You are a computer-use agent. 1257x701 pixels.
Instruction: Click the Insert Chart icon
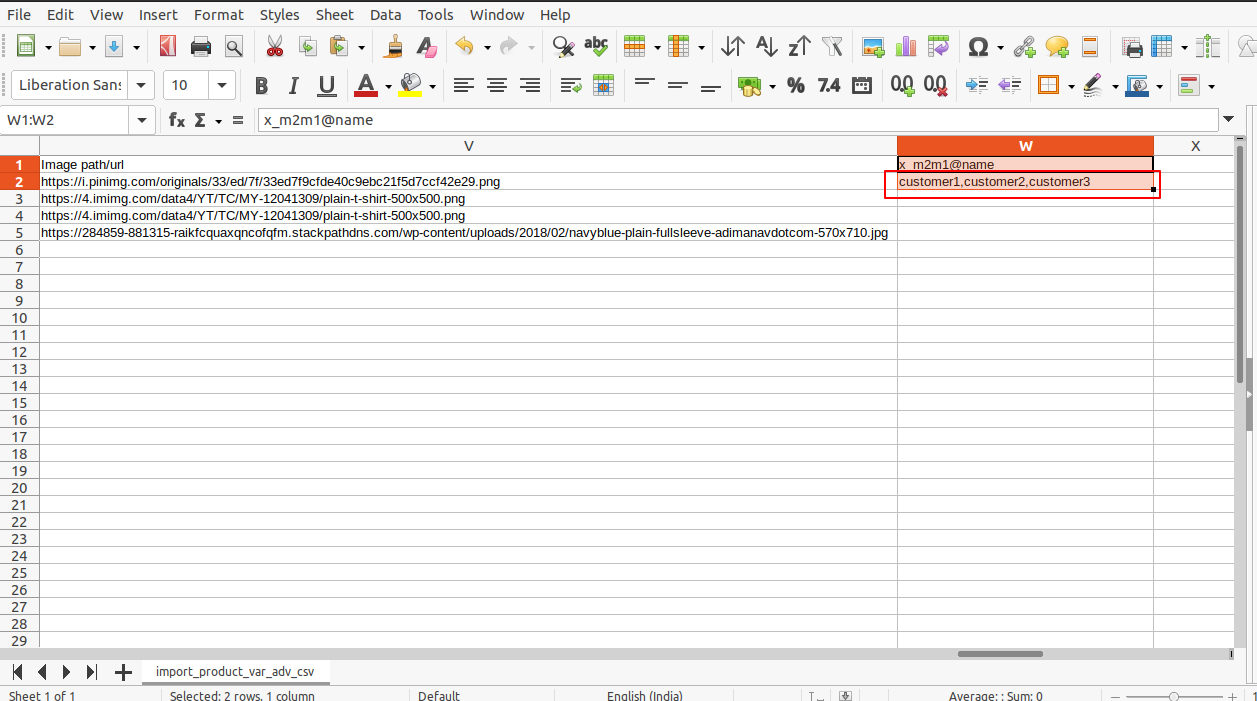pos(906,47)
